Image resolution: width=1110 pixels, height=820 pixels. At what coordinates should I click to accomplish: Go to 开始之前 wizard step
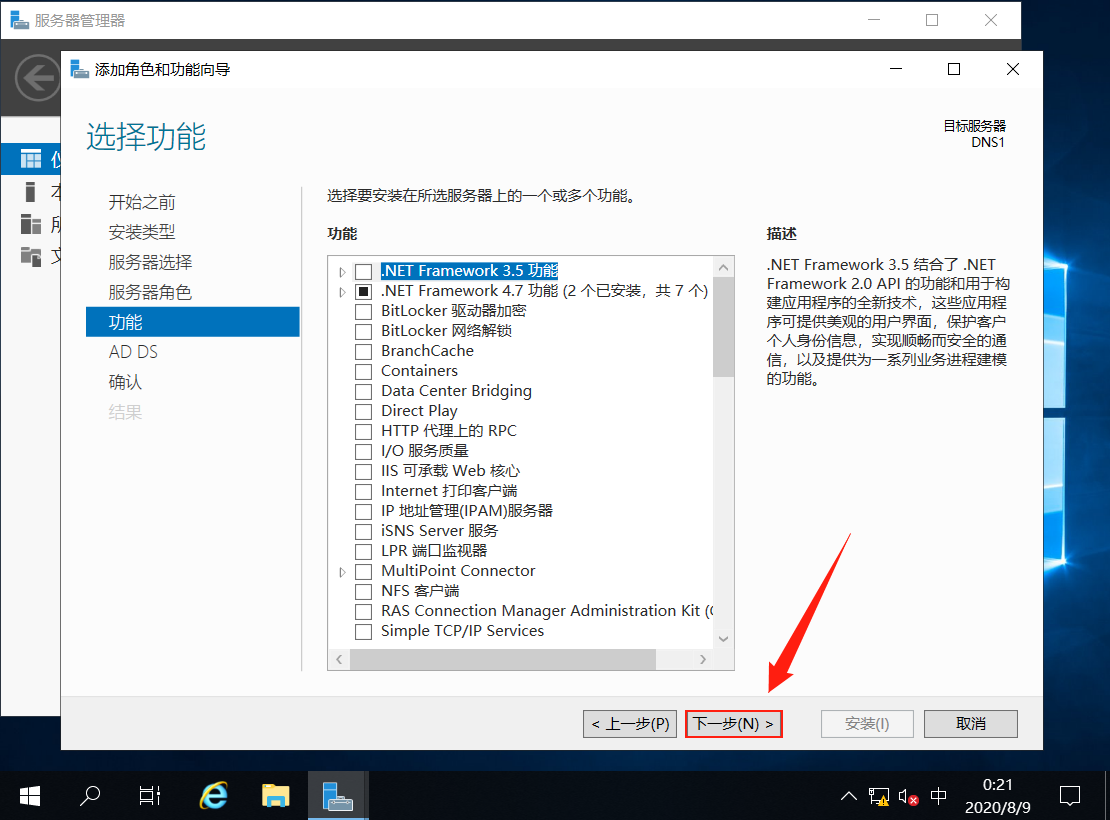pos(142,203)
